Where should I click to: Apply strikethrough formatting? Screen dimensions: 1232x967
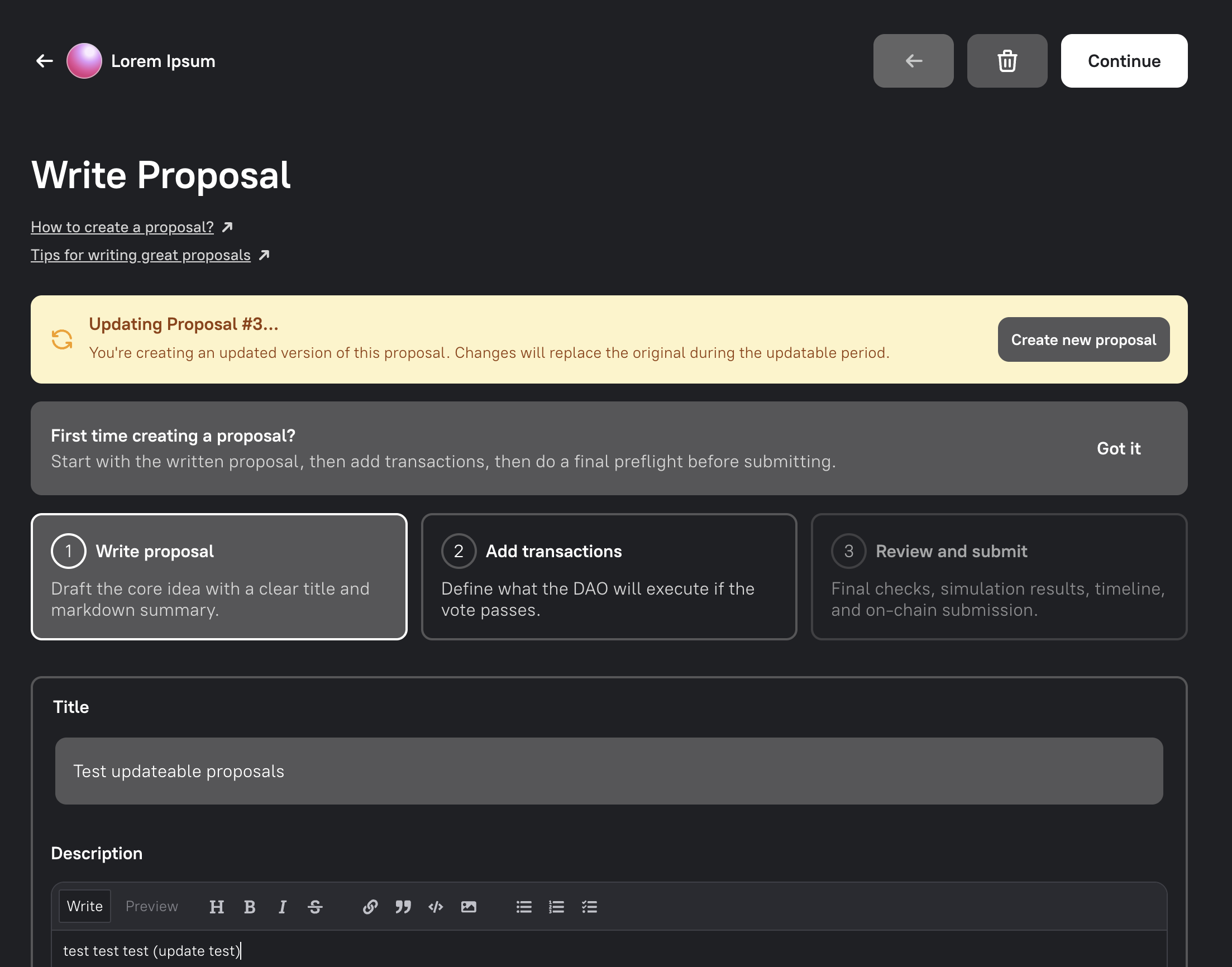click(x=315, y=906)
